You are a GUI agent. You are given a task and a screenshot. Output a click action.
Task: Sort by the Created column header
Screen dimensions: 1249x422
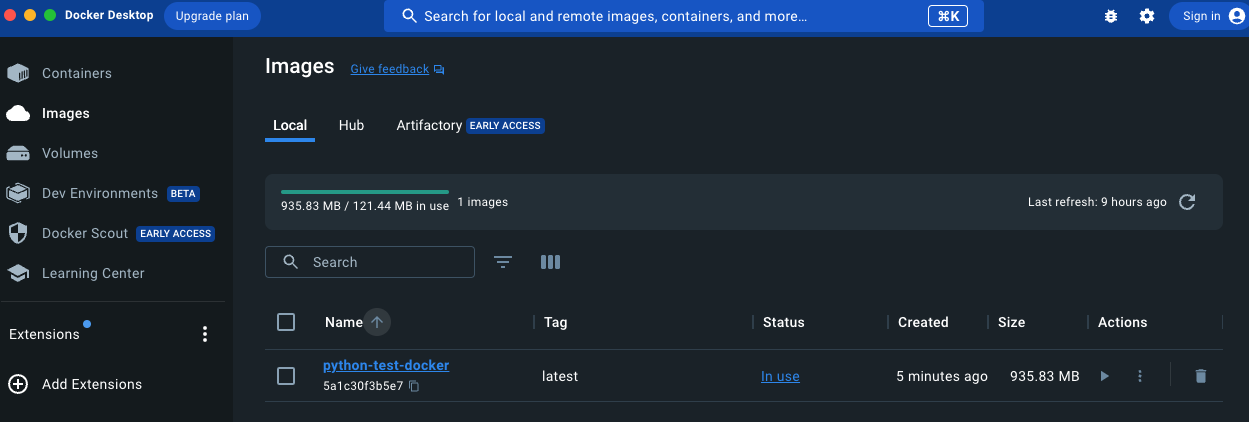point(923,322)
